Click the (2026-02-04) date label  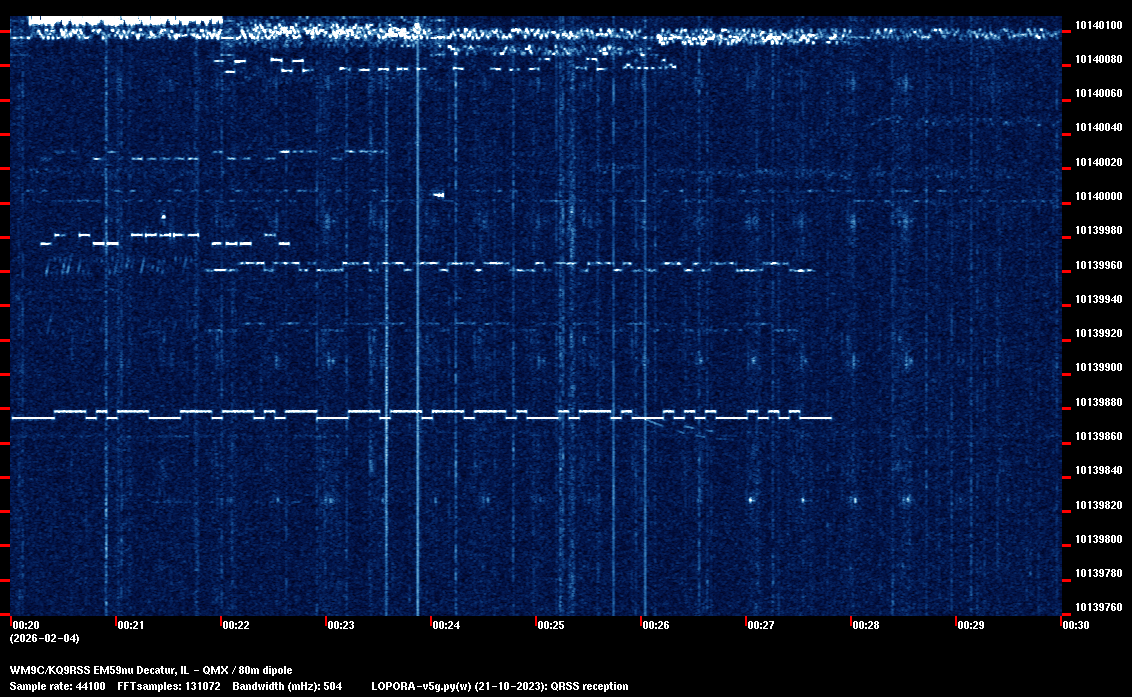[x=44, y=638]
